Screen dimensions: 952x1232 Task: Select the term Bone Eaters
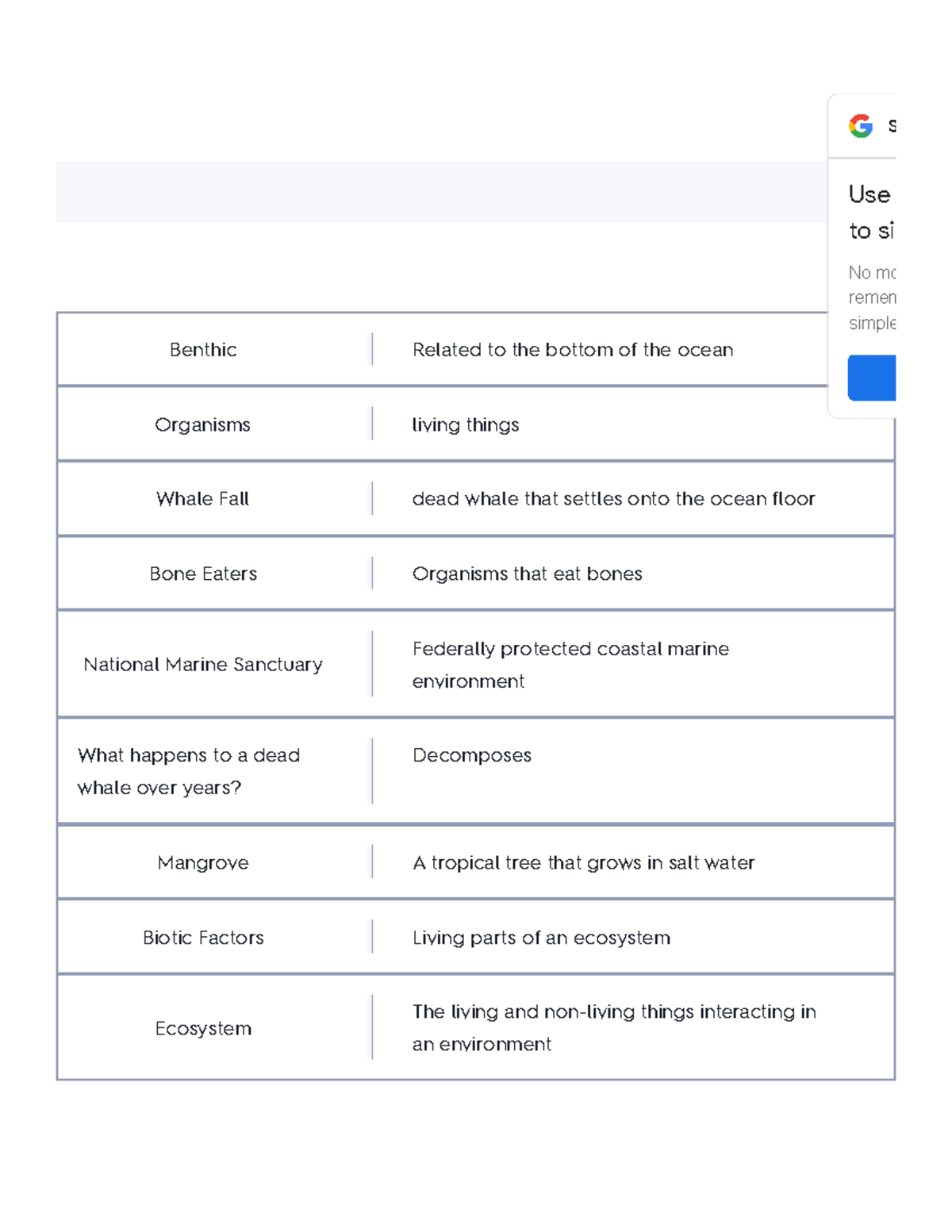(x=203, y=573)
